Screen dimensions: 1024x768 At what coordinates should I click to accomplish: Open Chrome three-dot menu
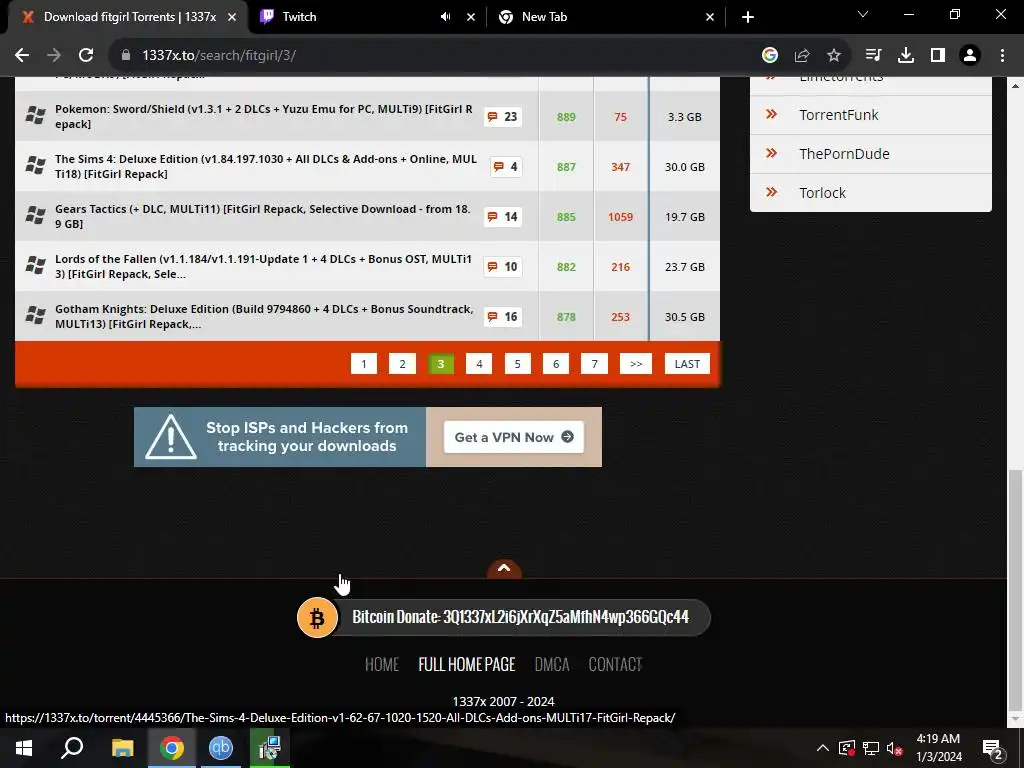pyautogui.click(x=1002, y=56)
